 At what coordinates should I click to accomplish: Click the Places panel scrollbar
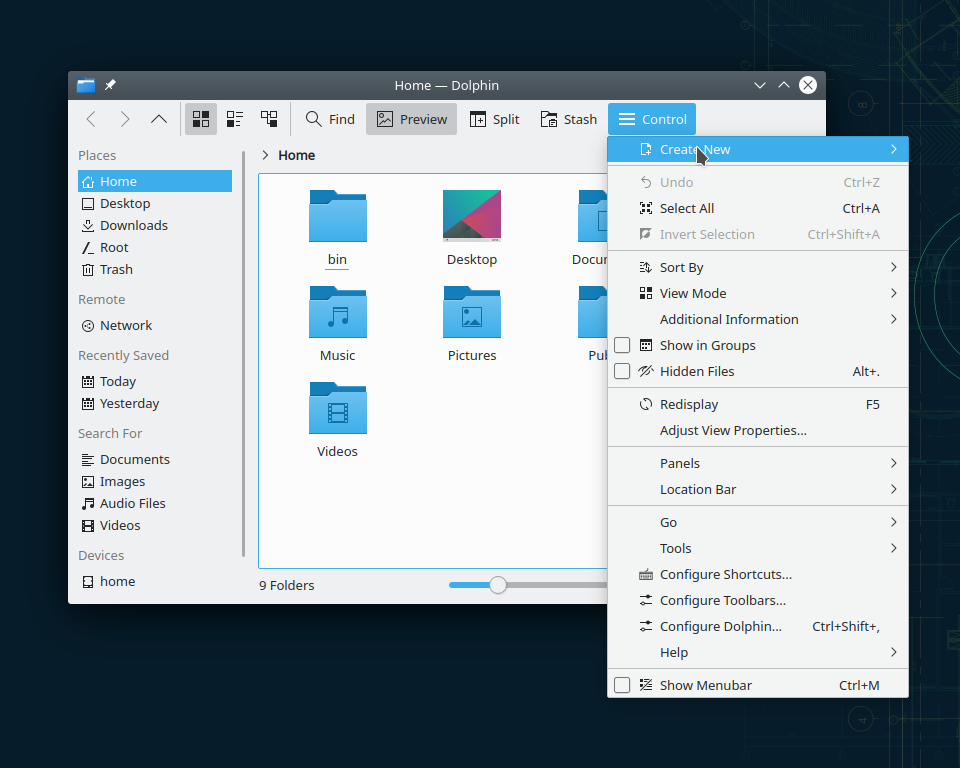tap(244, 354)
